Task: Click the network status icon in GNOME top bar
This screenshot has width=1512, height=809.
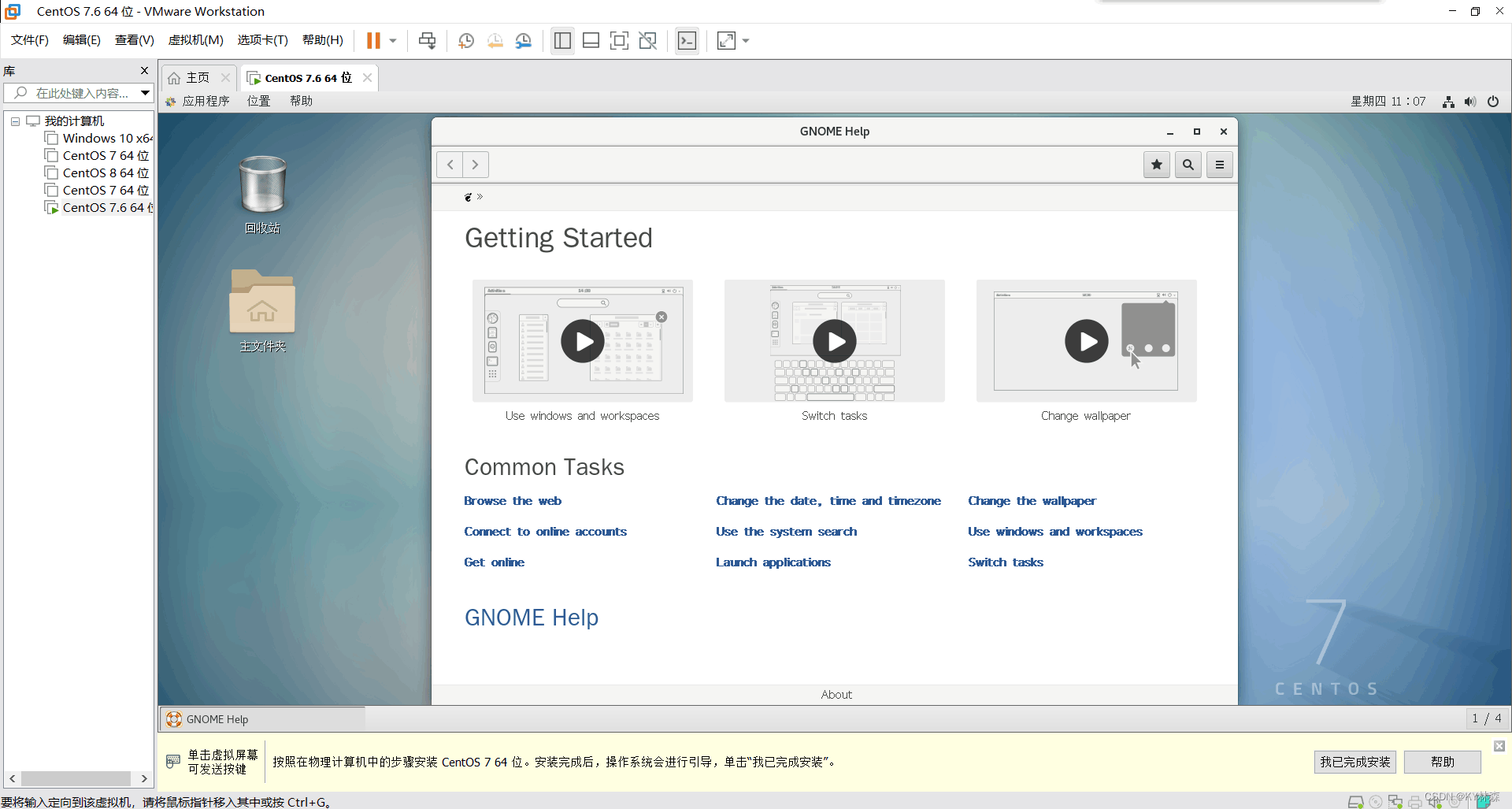Action: (1448, 102)
